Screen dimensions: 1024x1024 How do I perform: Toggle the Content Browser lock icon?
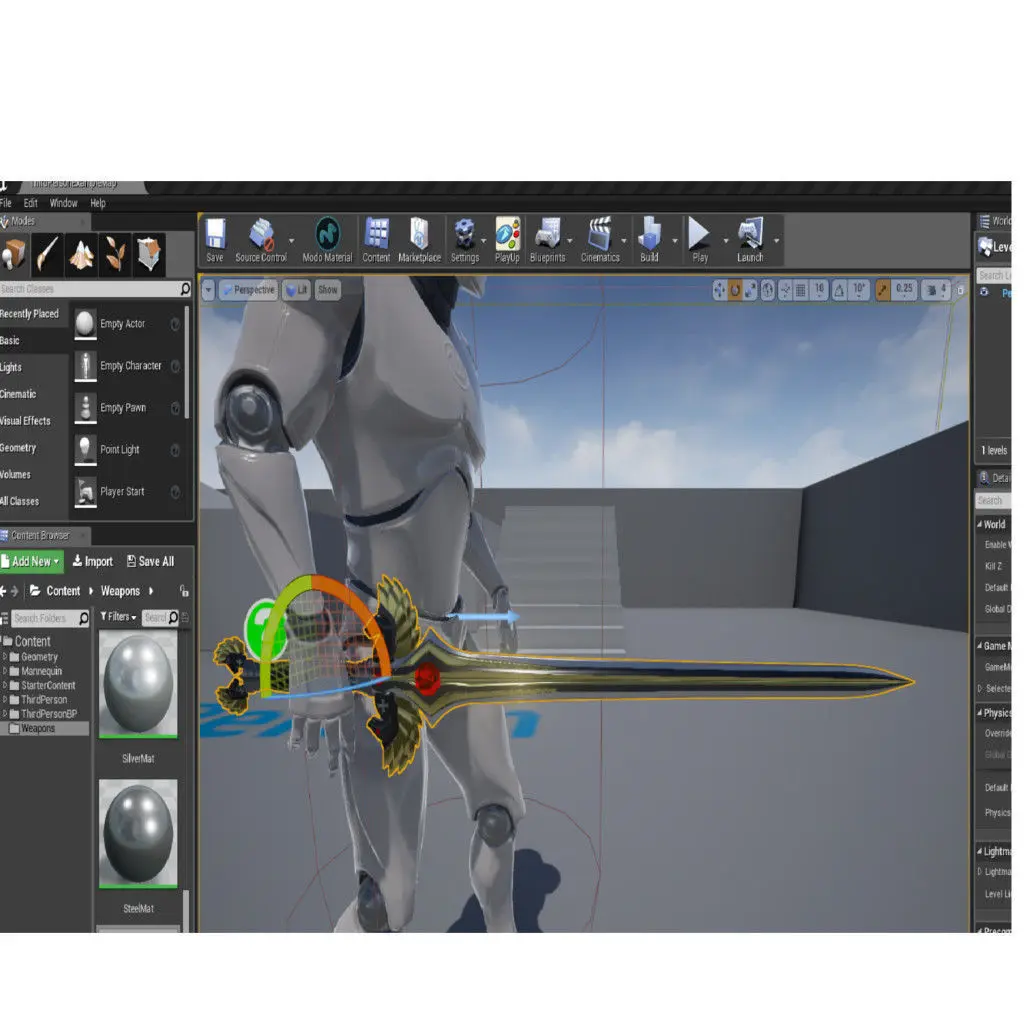184,591
